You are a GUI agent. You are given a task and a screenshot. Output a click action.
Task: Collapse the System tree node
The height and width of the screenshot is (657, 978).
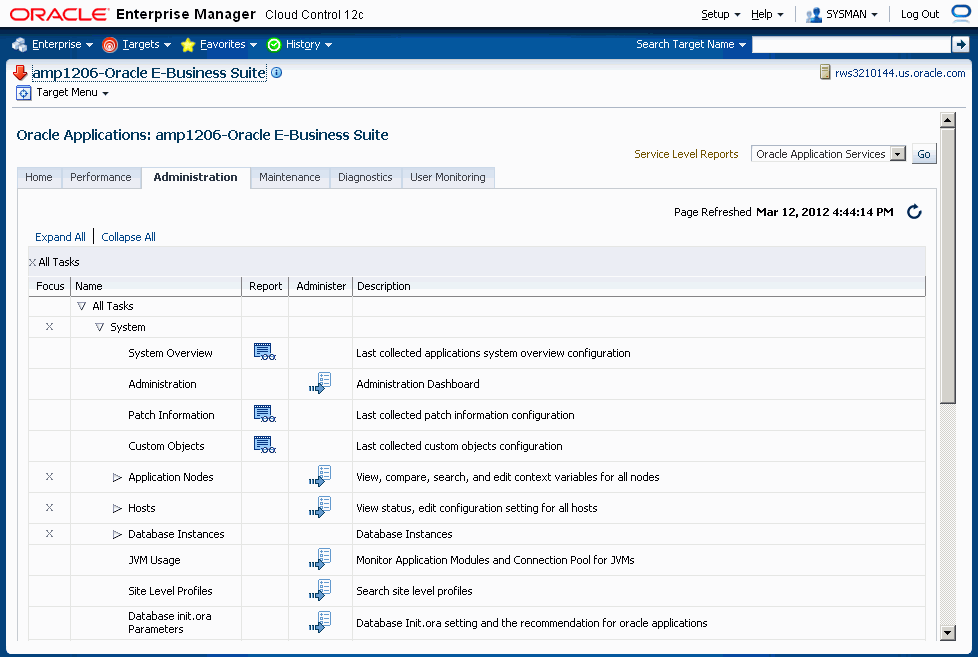[x=99, y=328]
